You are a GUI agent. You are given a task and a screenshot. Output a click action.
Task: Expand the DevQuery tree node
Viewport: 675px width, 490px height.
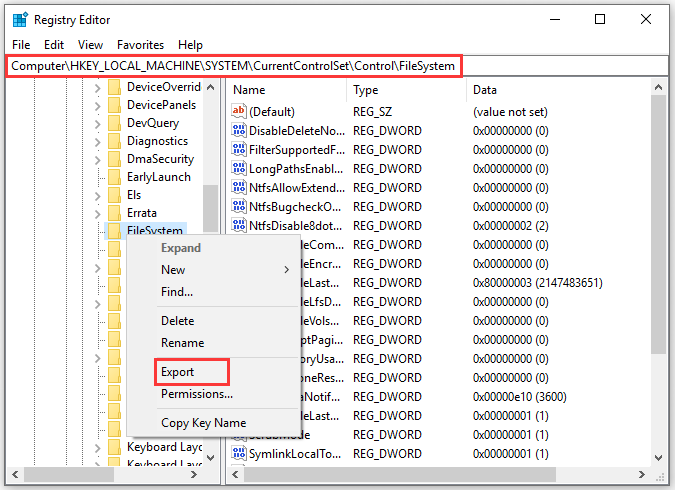97,124
